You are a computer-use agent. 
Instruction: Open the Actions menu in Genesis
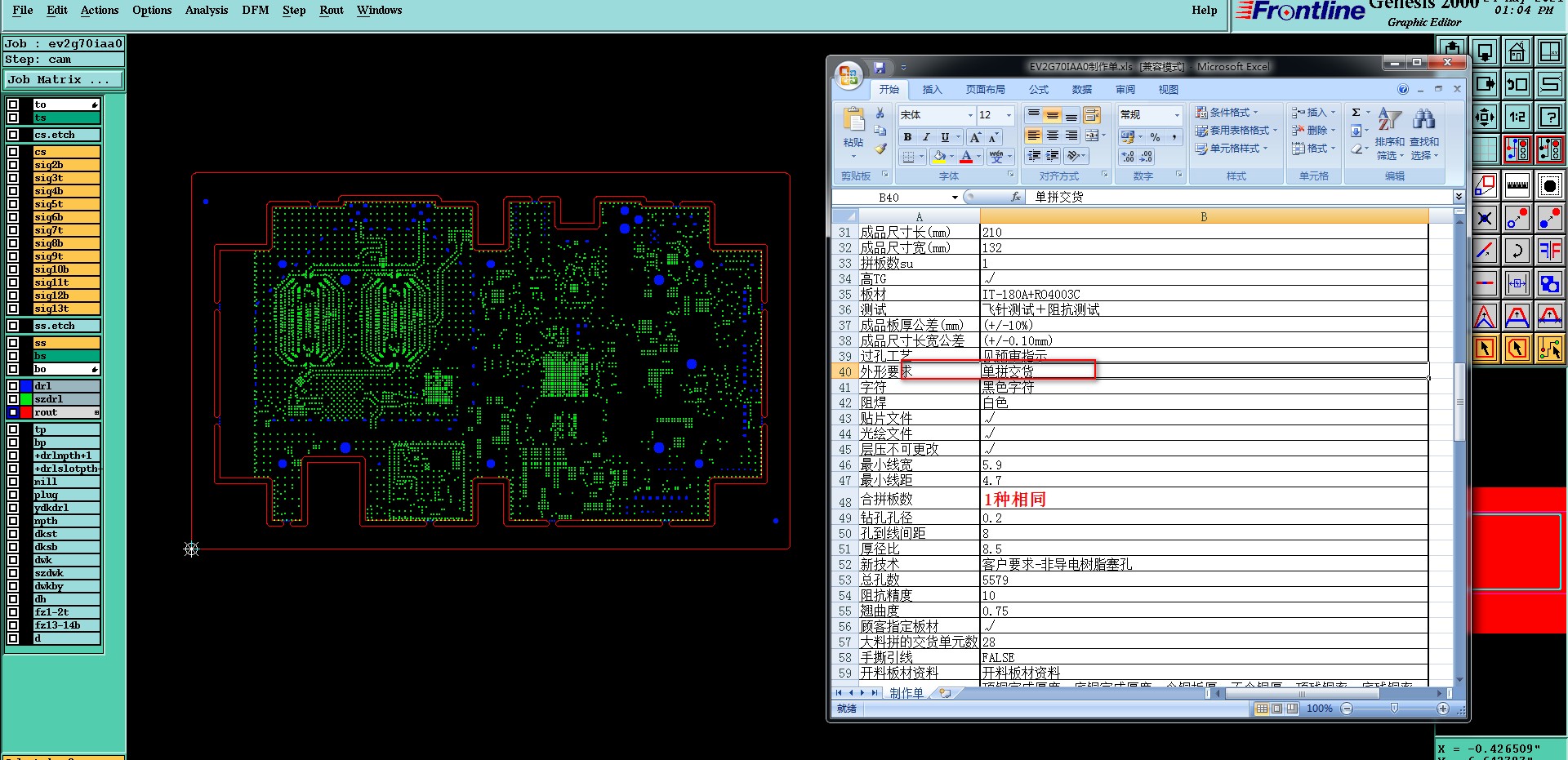click(x=100, y=10)
